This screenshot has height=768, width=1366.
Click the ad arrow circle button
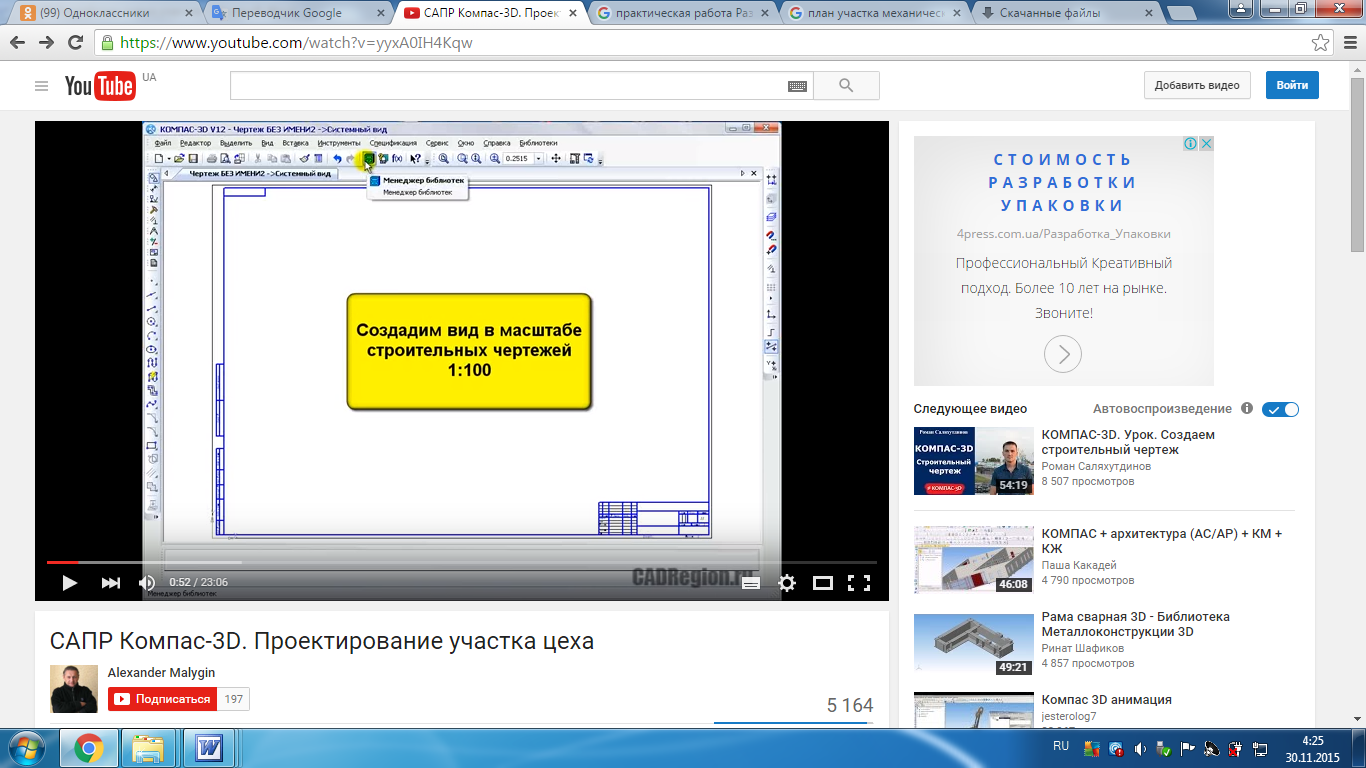coord(1063,354)
